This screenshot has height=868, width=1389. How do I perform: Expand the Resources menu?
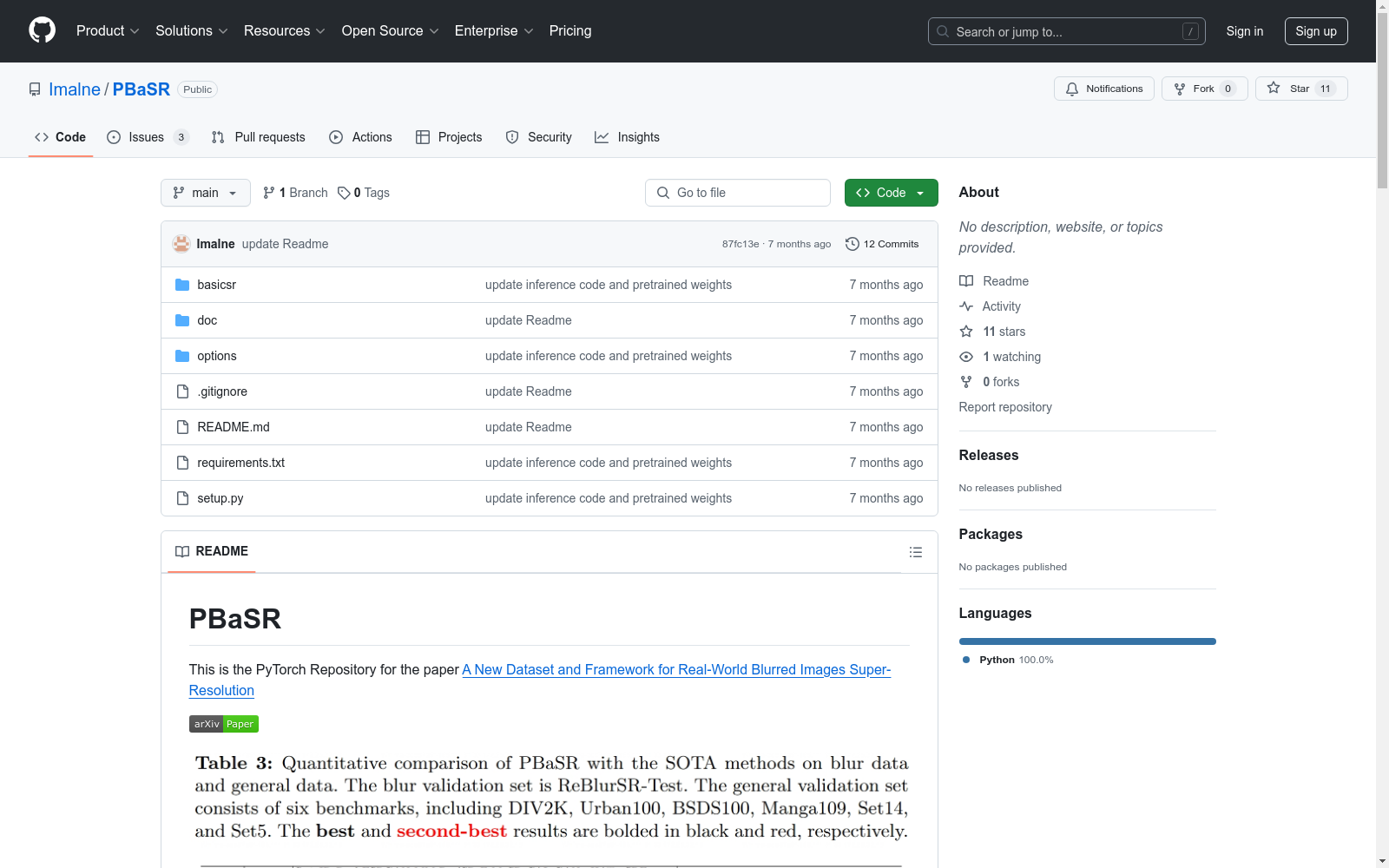coord(285,30)
